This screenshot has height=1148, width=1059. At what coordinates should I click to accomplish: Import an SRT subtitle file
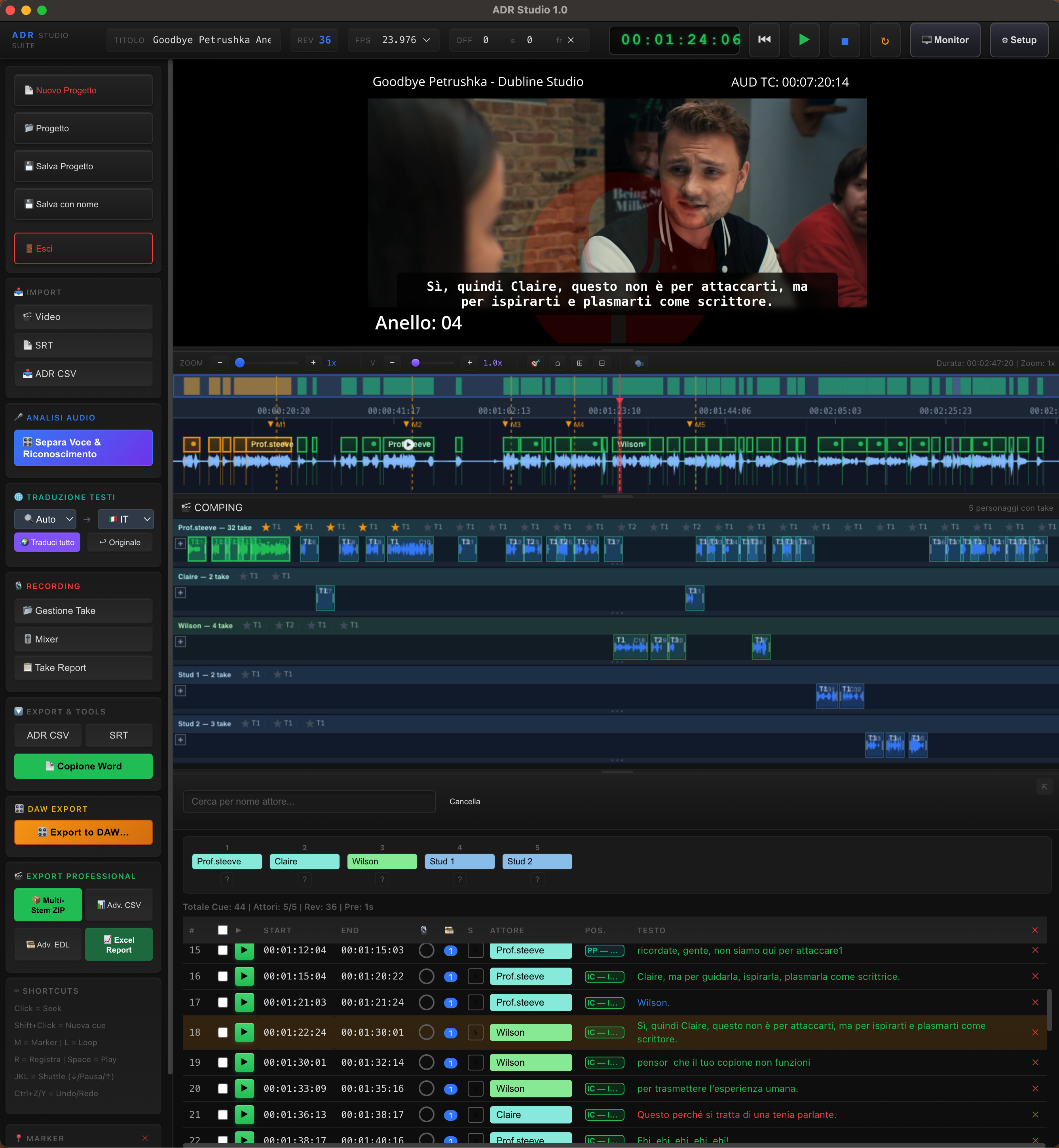coord(84,345)
